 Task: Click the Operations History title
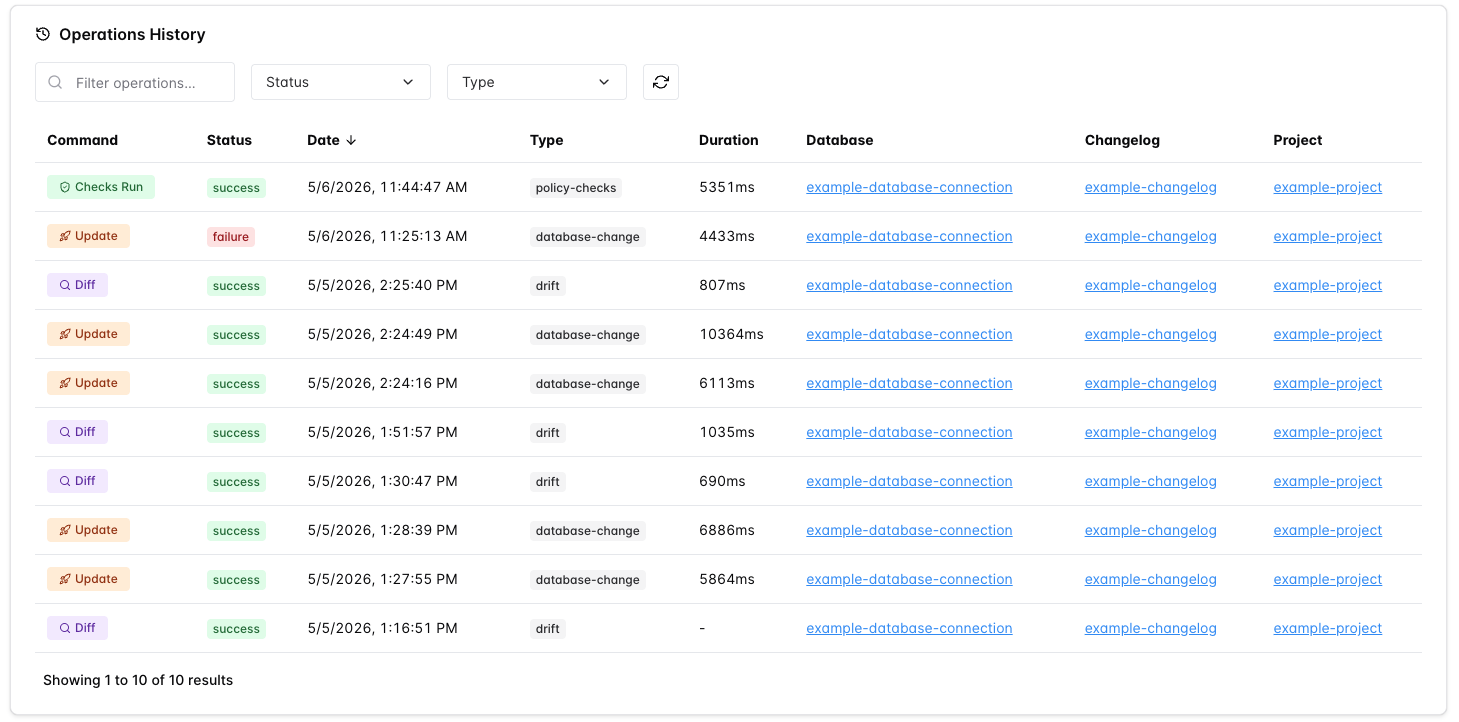[x=132, y=34]
